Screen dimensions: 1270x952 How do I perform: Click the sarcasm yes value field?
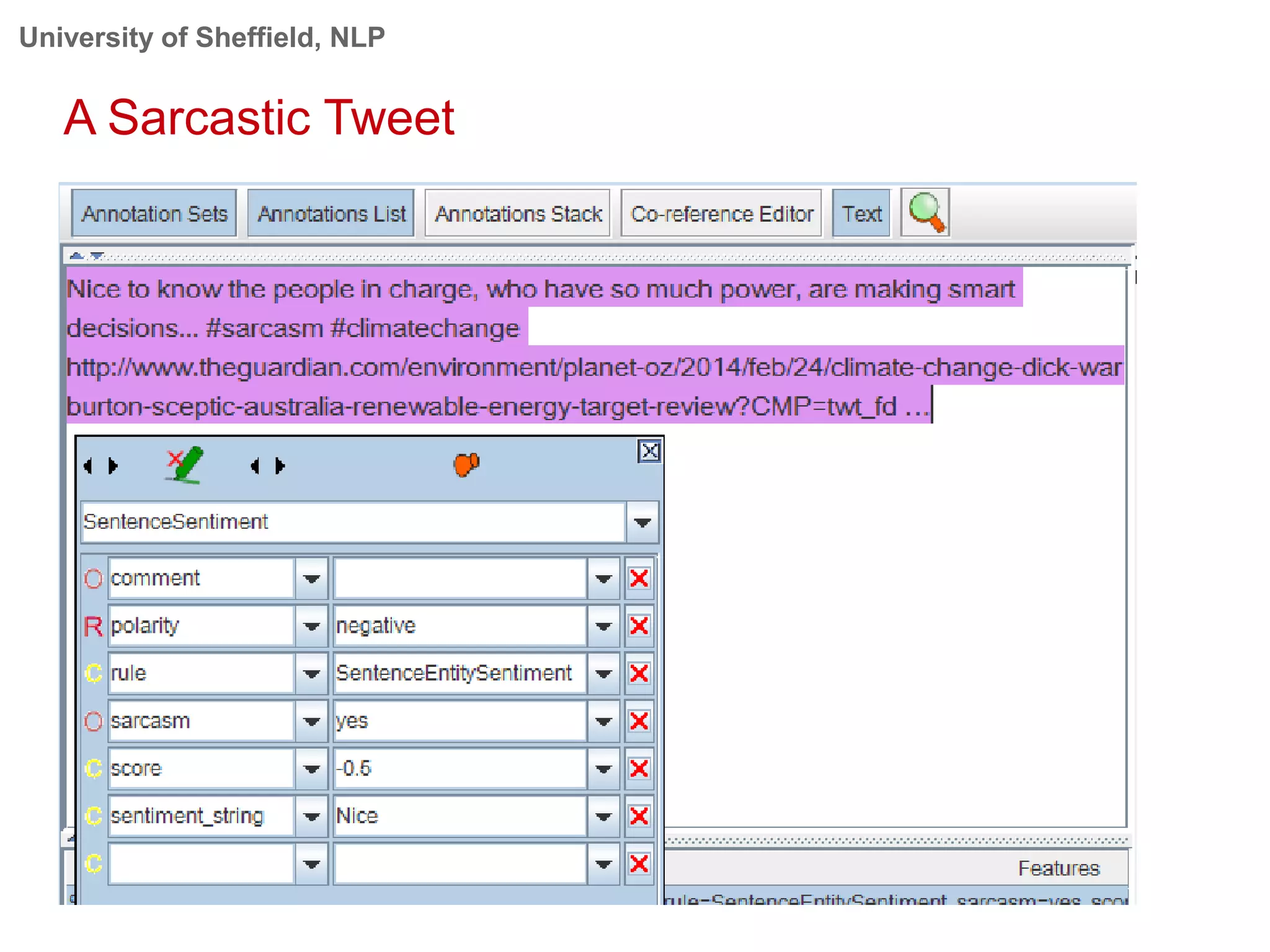click(x=460, y=721)
